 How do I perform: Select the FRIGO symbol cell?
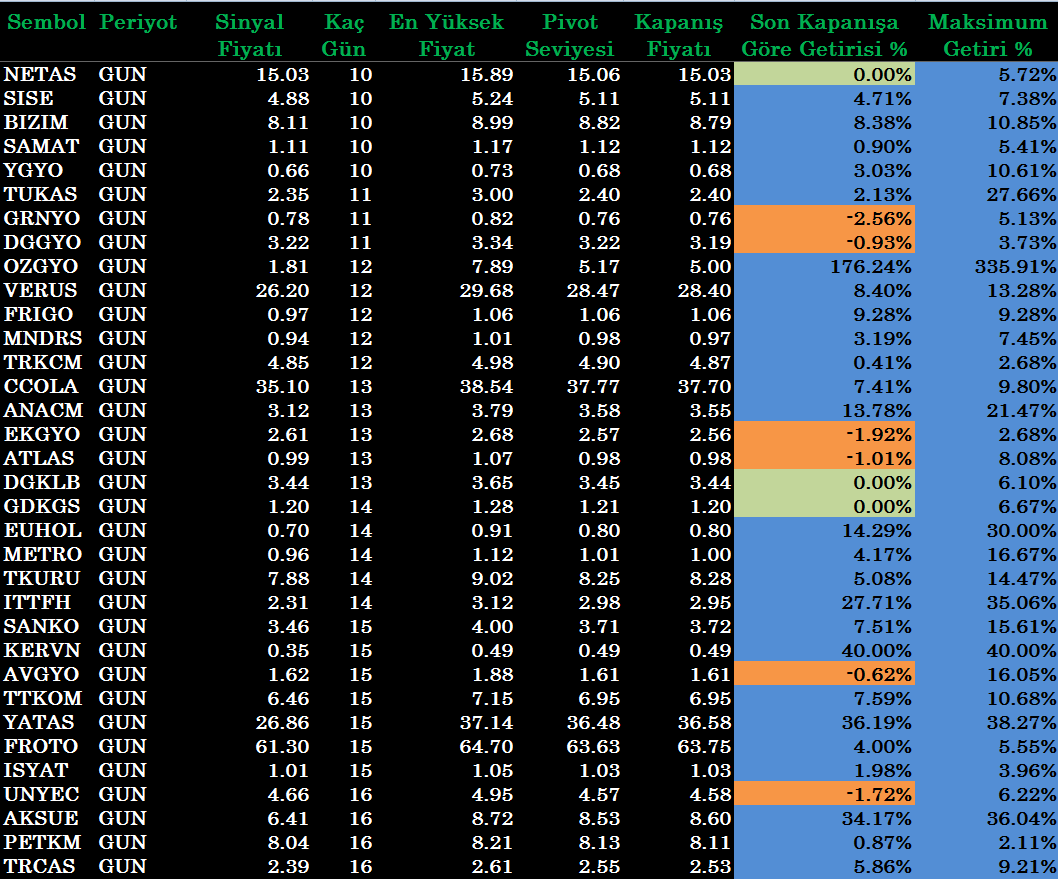click(x=38, y=314)
